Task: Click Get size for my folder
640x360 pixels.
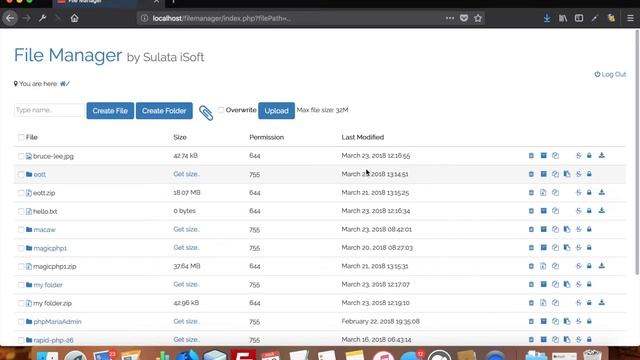Action: [186, 284]
